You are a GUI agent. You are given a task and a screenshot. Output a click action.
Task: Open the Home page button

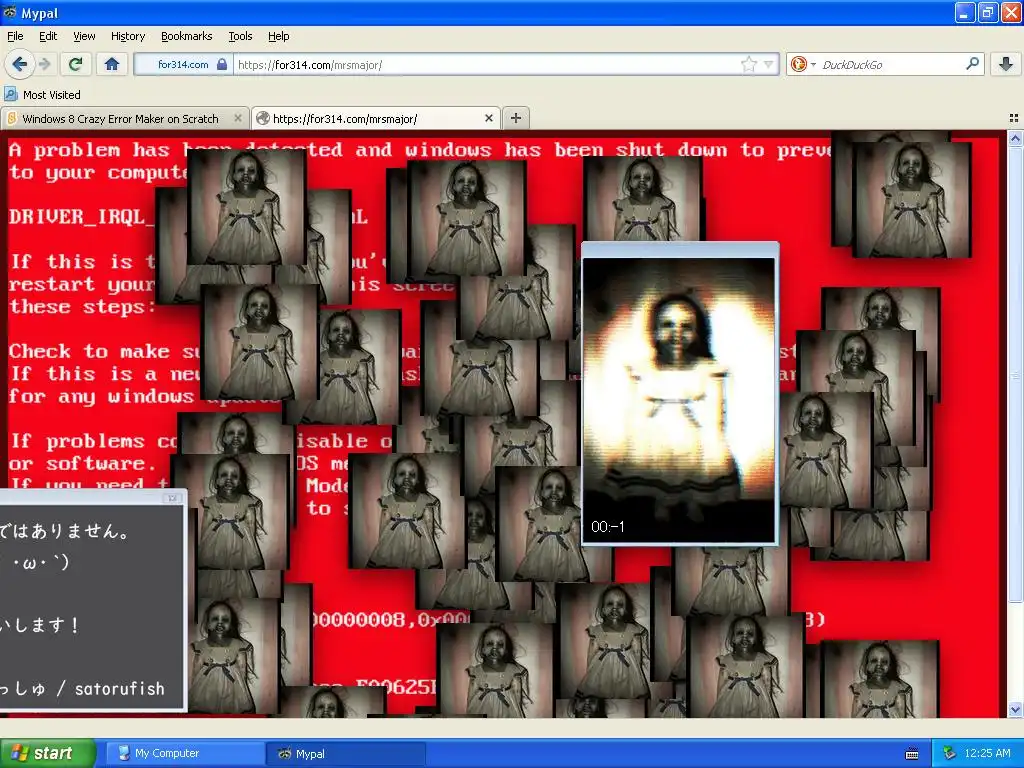click(112, 64)
